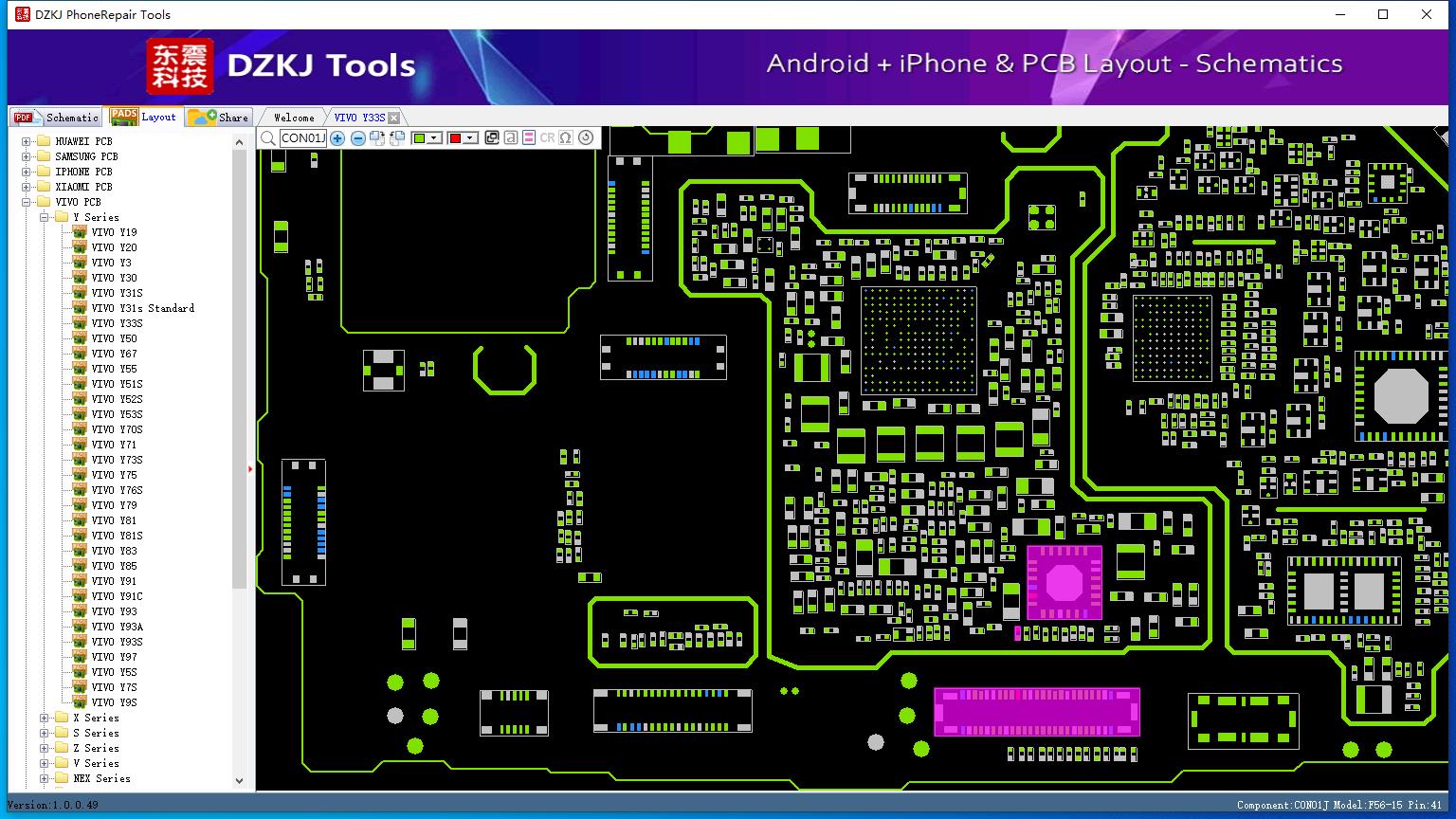Click the green color swatch
Screen dimensions: 1456x819
pos(419,138)
